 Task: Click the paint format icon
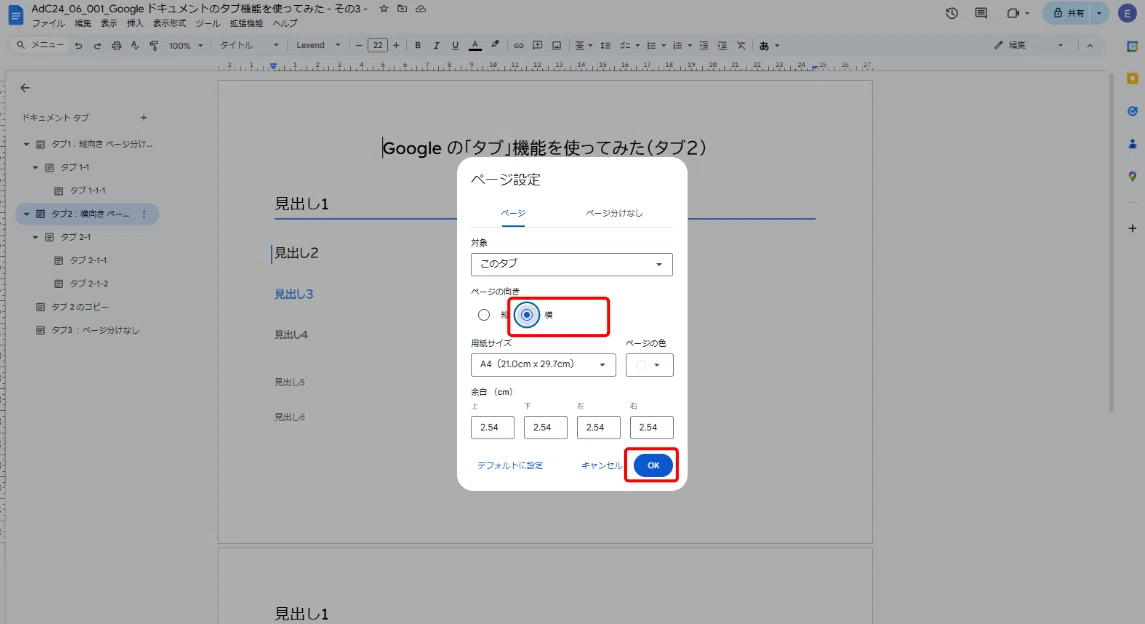[x=154, y=45]
